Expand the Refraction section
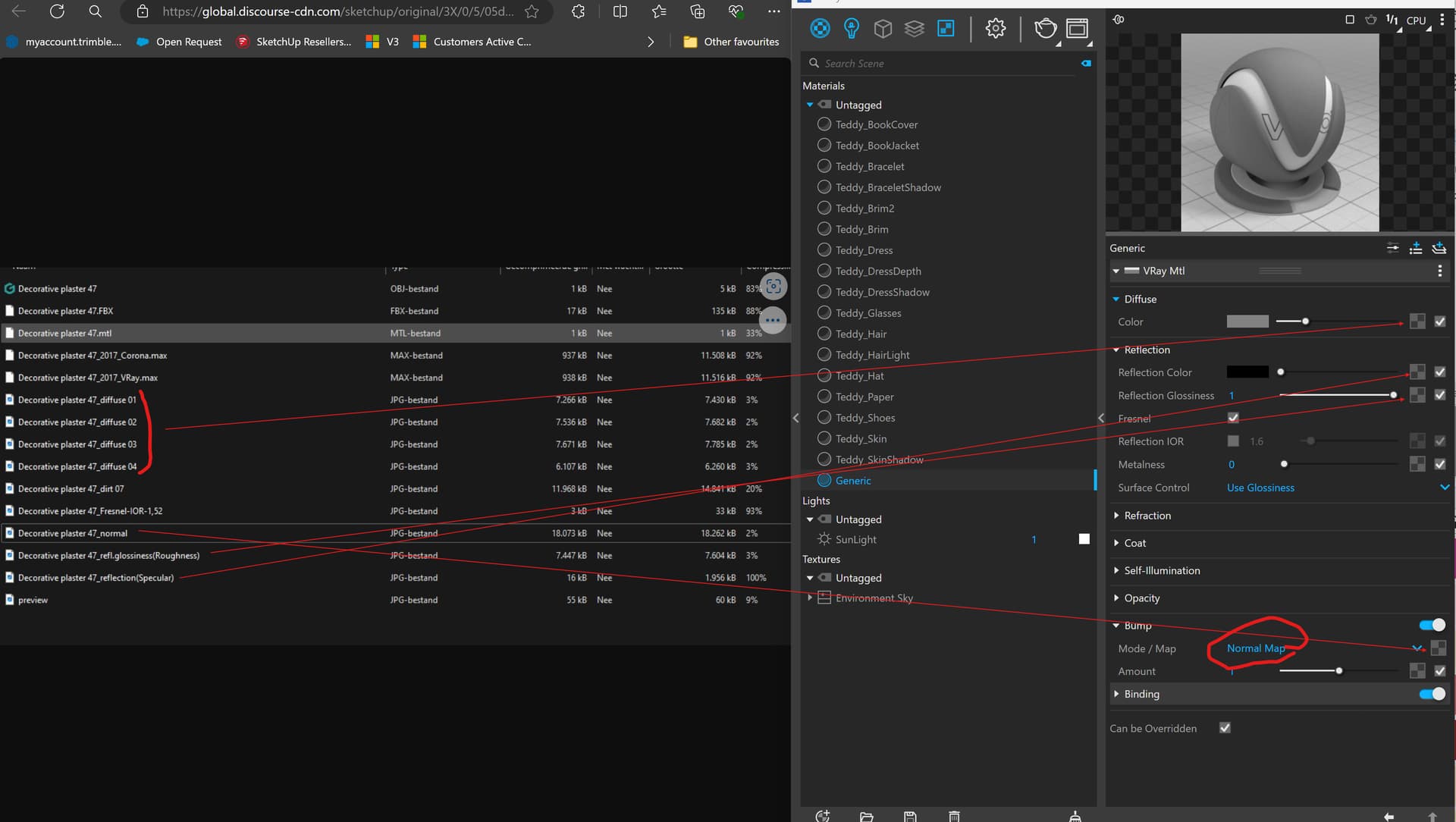Screen dimensions: 1456x822 [1116, 516]
